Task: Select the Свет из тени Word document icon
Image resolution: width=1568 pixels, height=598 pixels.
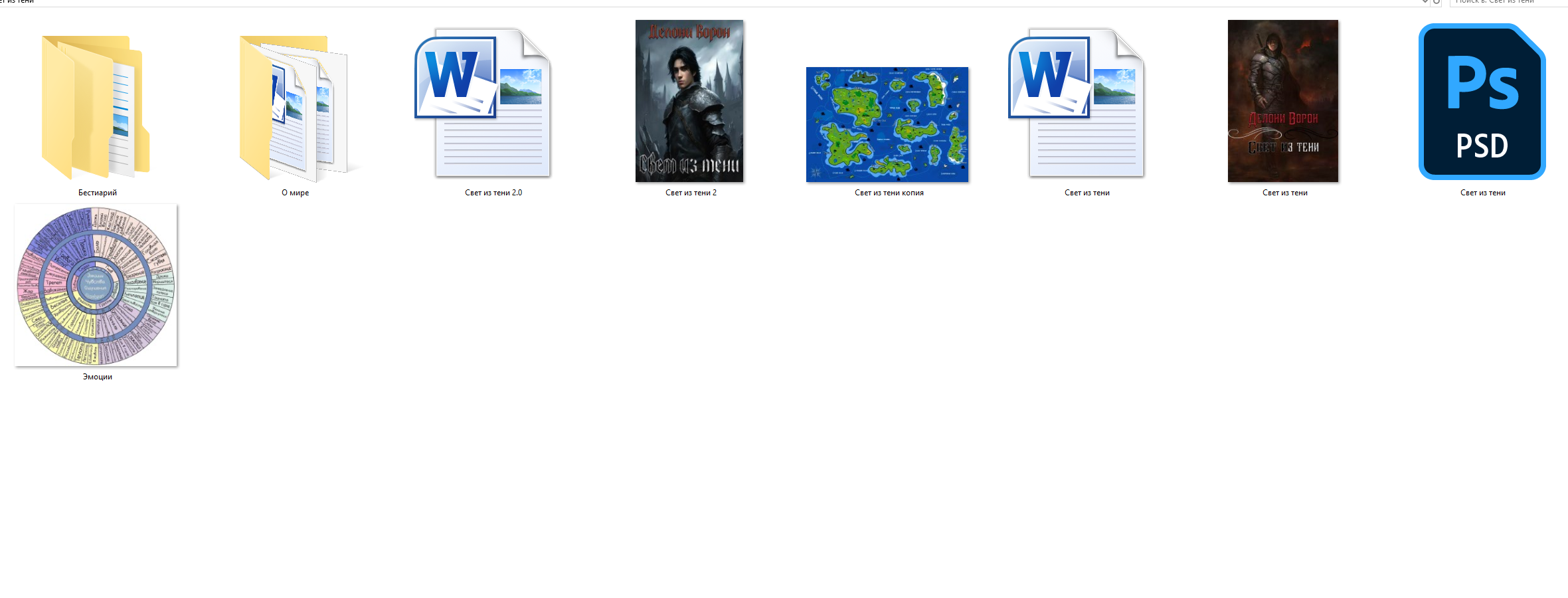Action: tap(1077, 102)
